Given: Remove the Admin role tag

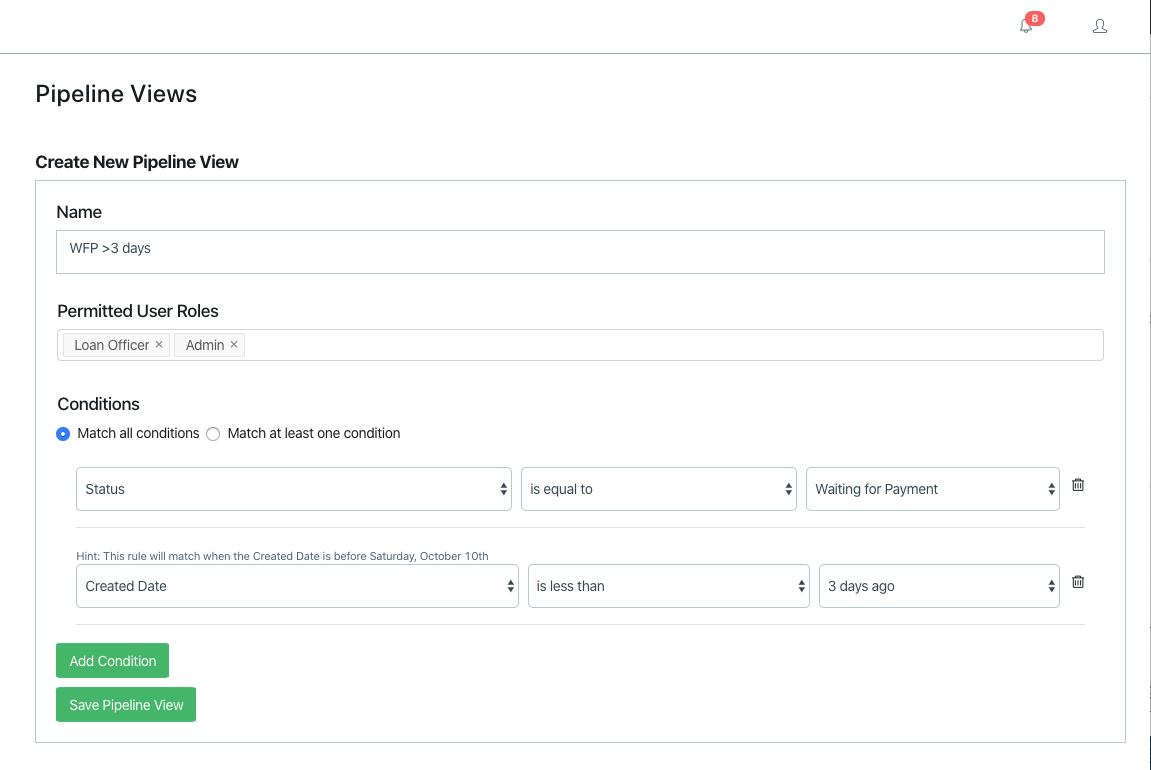Looking at the screenshot, I should coord(234,344).
